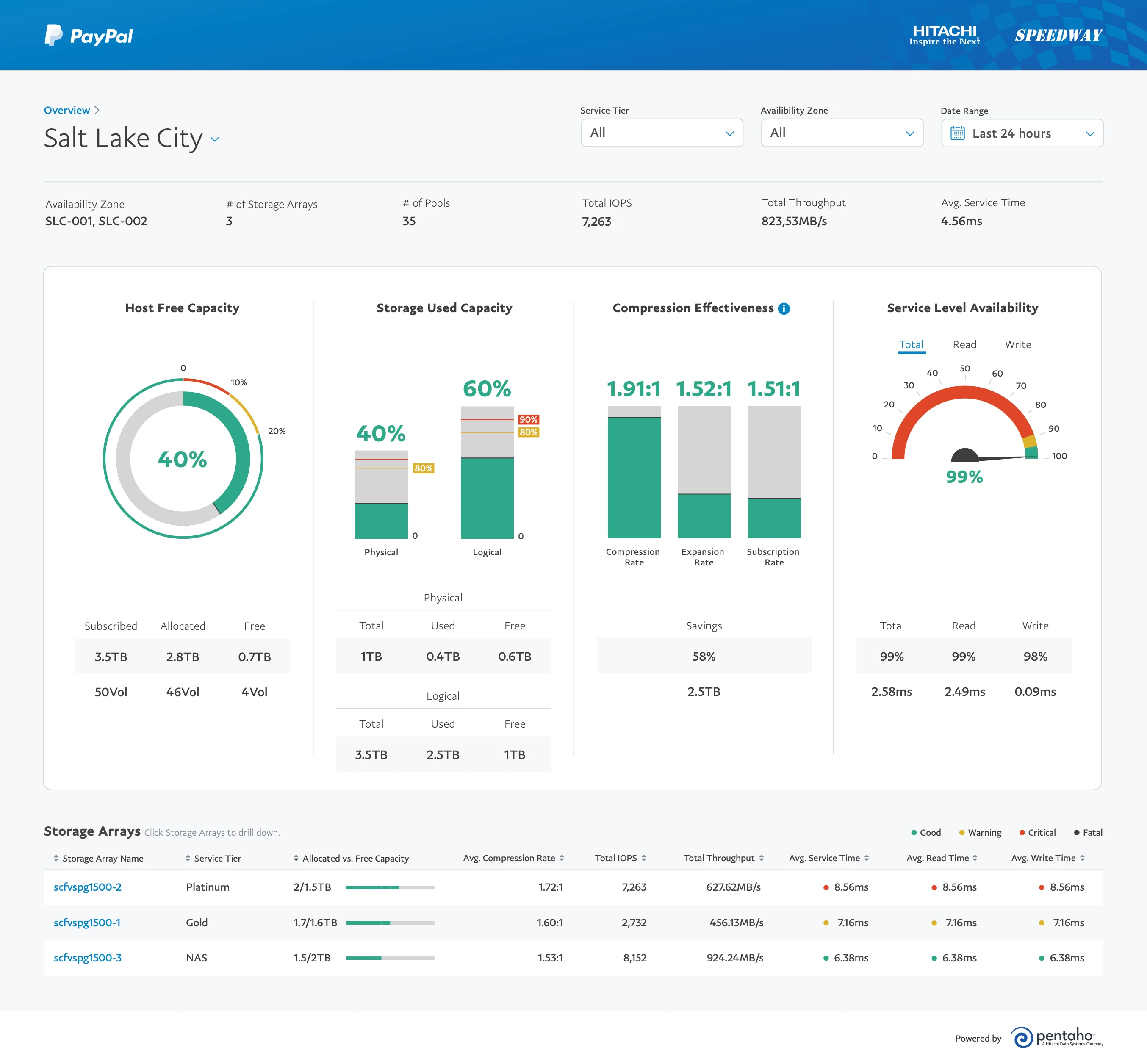Screen dimensions: 1147x1064
Task: Click the Hitachi Inspire the Next logo
Action: click(x=944, y=35)
